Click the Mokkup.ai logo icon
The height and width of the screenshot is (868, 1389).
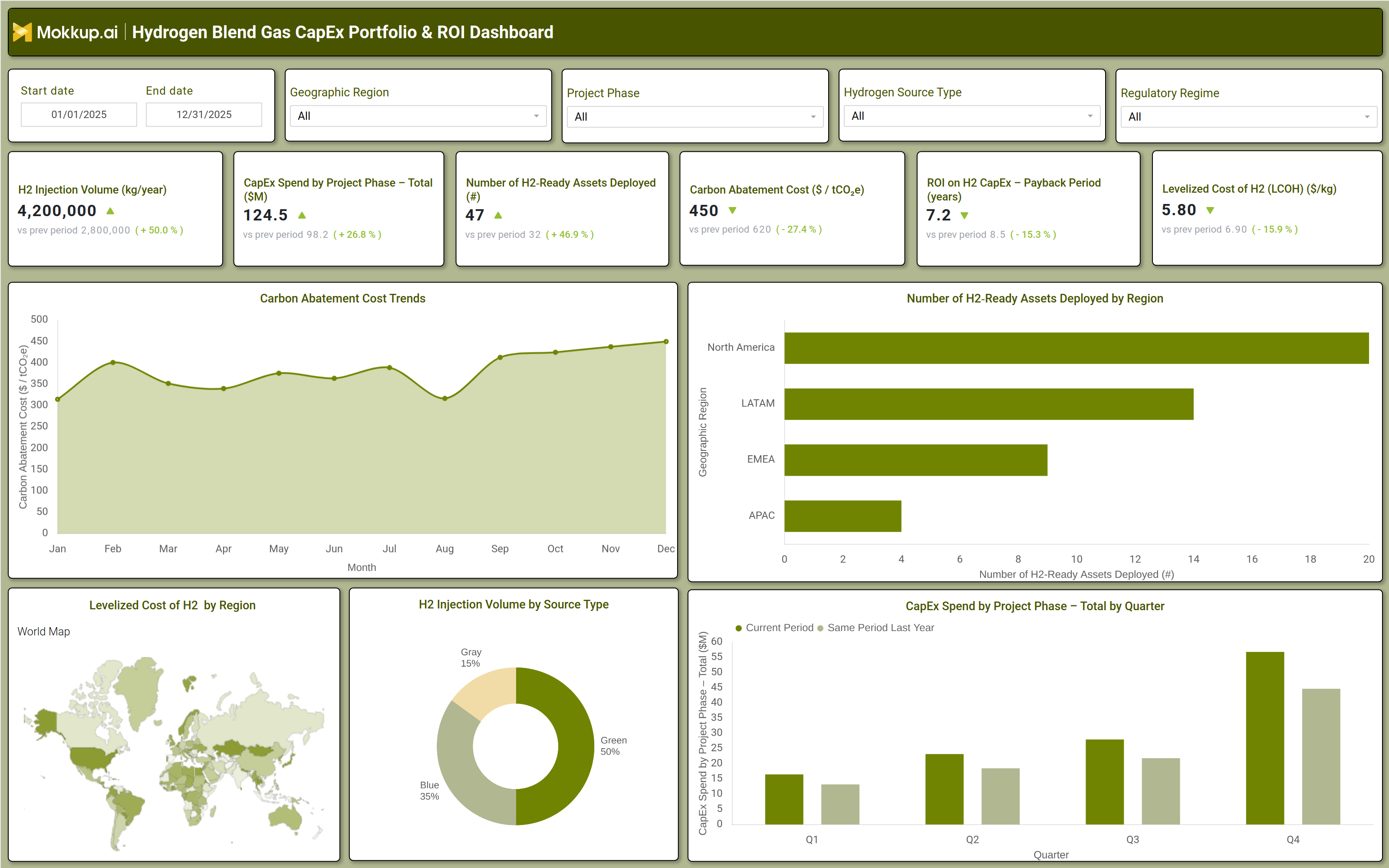[x=23, y=32]
